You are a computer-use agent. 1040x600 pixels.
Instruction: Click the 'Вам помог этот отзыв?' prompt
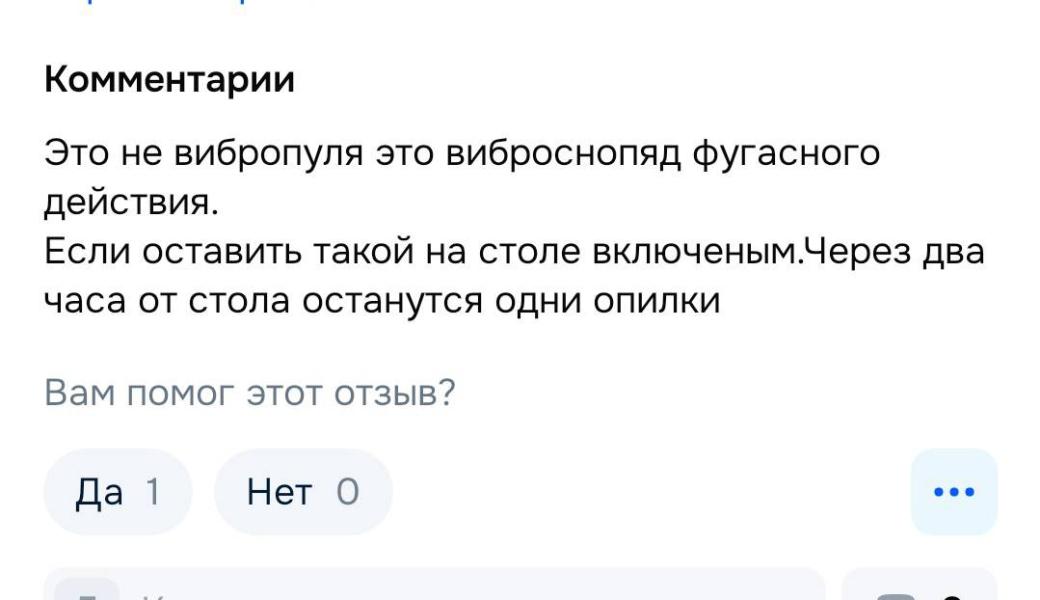point(249,392)
